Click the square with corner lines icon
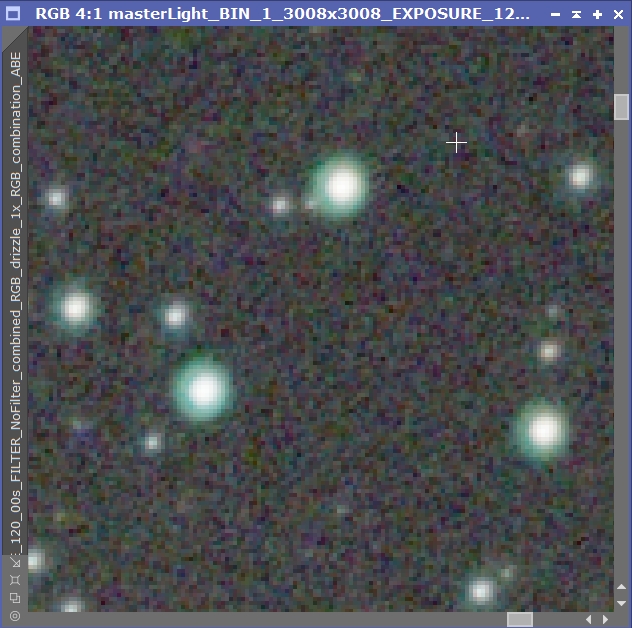 tap(15, 580)
